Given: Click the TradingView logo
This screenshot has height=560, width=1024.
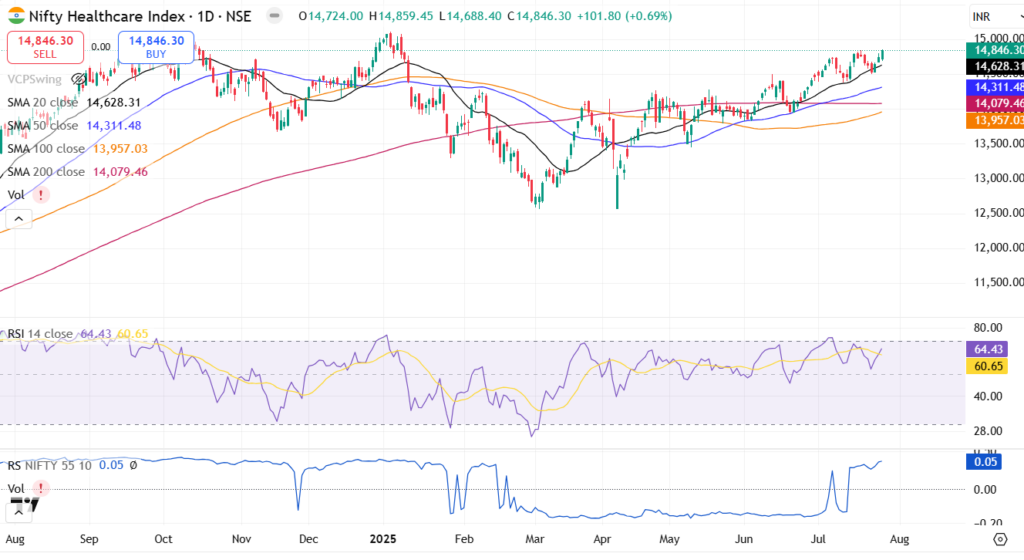Looking at the screenshot, I should [x=25, y=504].
